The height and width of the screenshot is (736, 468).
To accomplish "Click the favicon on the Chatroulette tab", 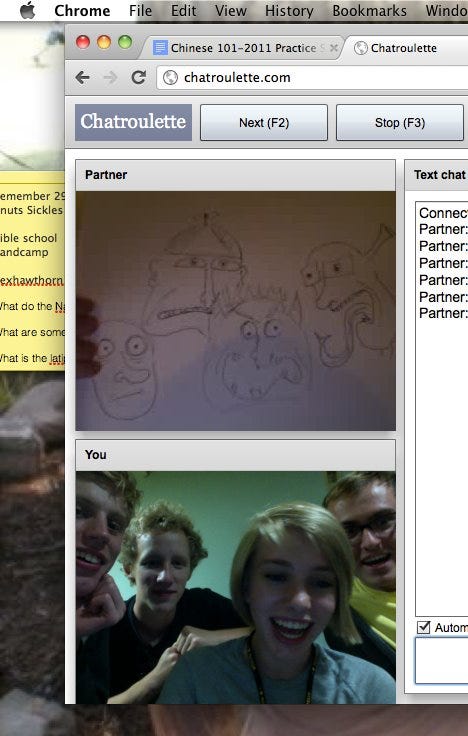I will 361,48.
